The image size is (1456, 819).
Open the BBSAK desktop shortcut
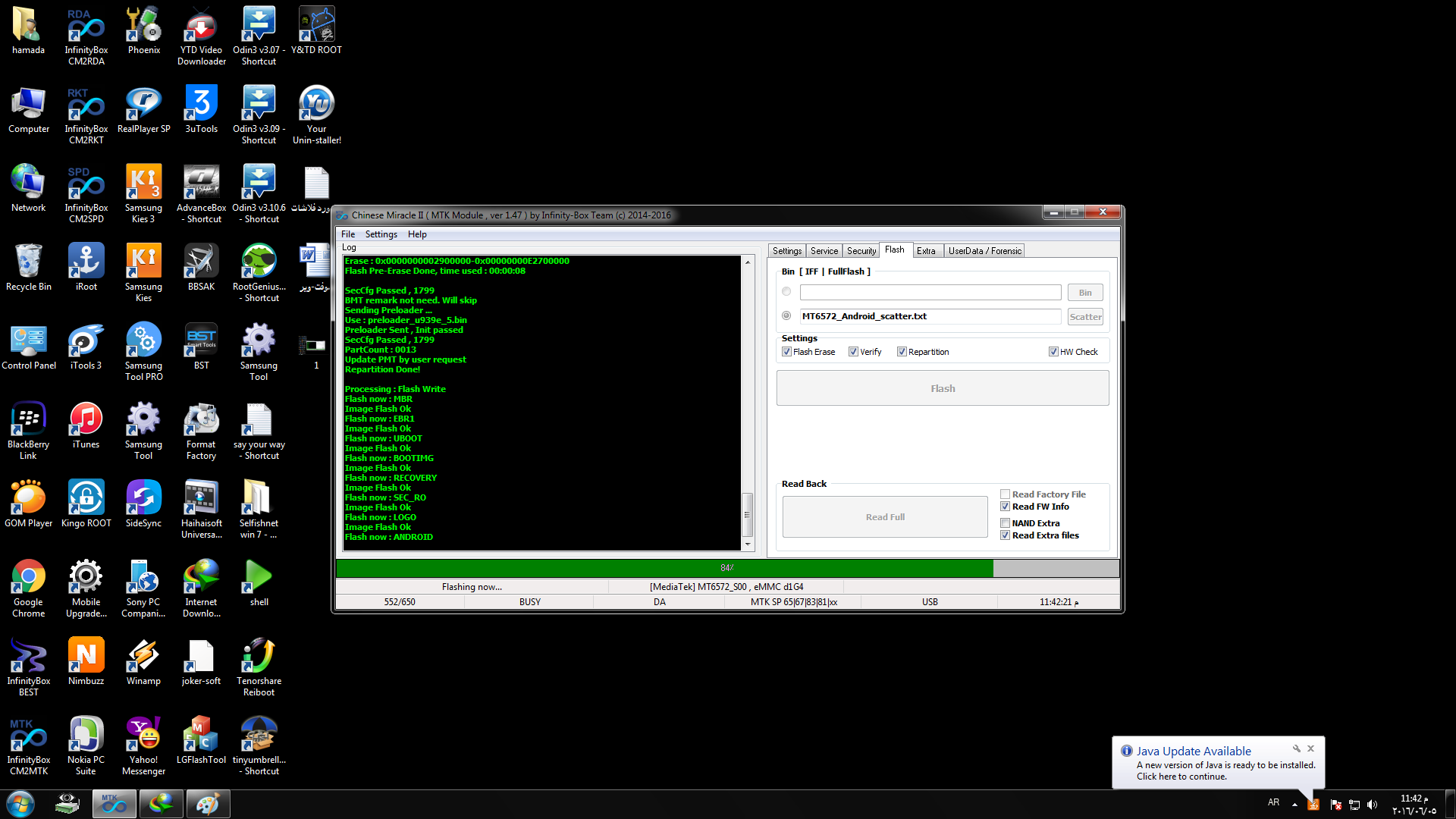point(202,267)
